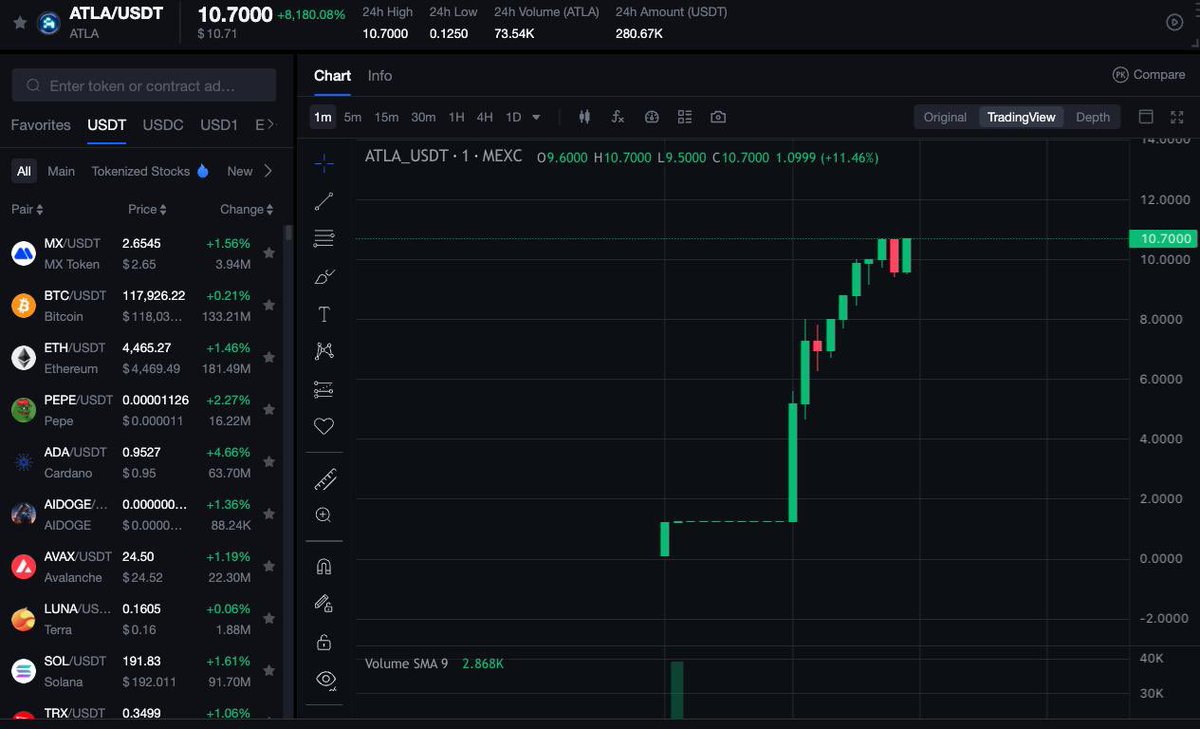Switch chart to Depth view
Viewport: 1200px width, 729px height.
pyautogui.click(x=1093, y=117)
